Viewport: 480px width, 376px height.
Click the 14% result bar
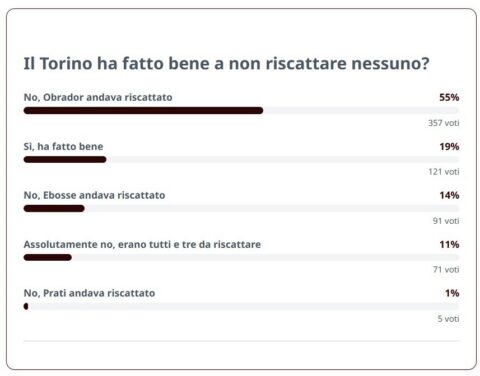click(x=54, y=209)
